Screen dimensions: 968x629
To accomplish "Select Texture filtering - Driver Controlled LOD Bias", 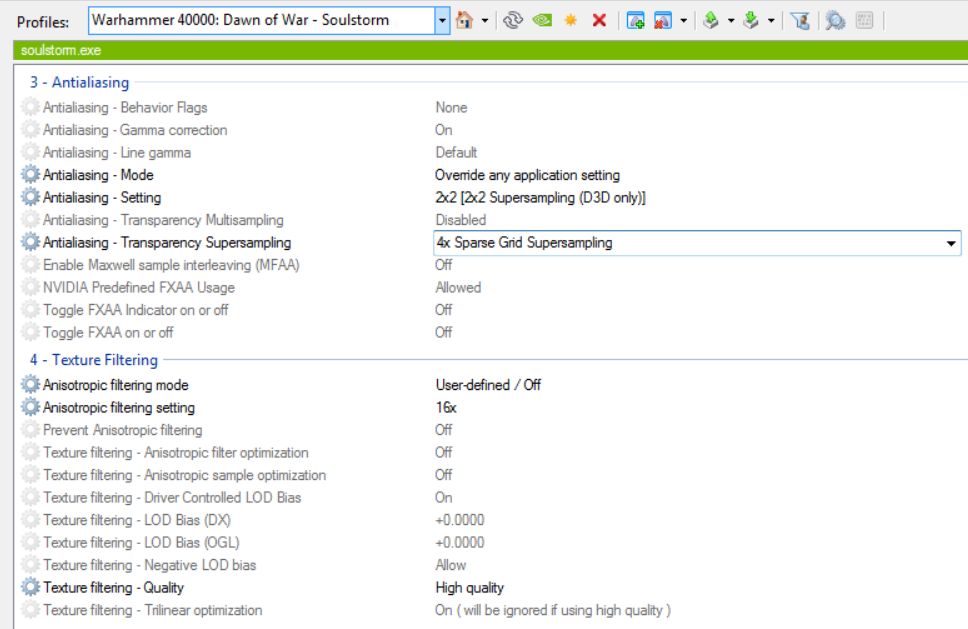I will click(x=491, y=498).
